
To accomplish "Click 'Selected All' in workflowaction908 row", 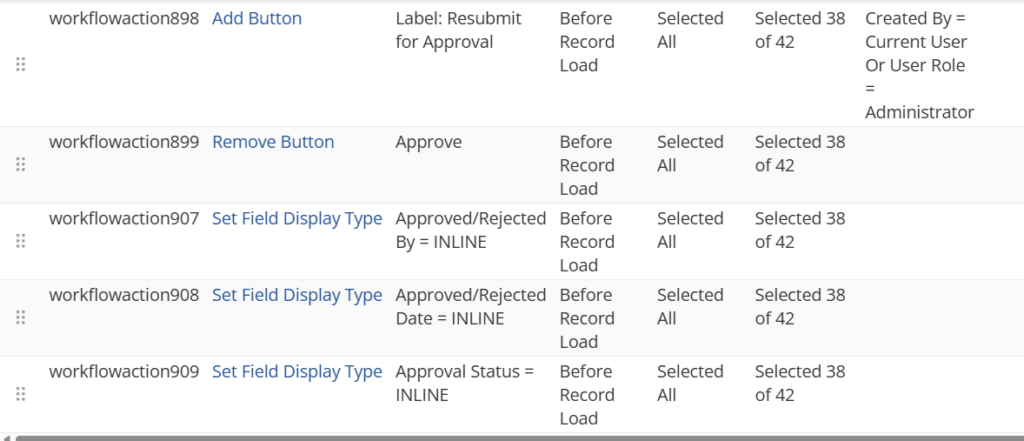I will pyautogui.click(x=690, y=306).
